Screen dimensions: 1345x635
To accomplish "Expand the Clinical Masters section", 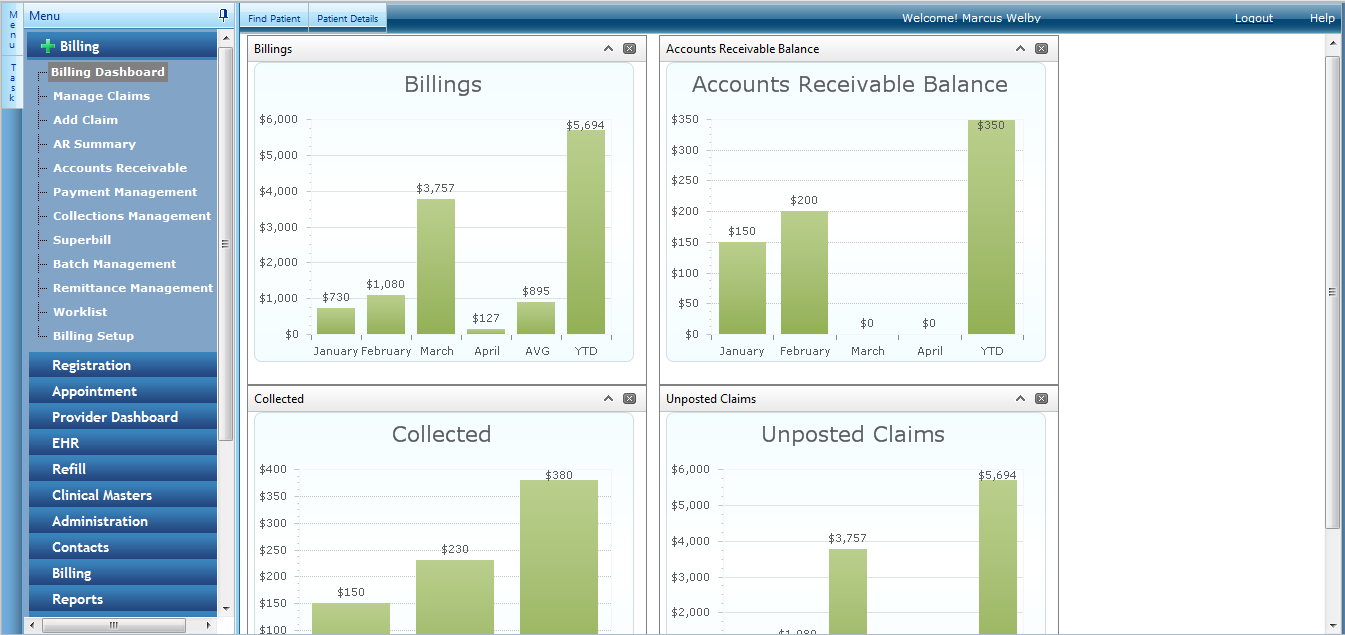I will [x=123, y=495].
